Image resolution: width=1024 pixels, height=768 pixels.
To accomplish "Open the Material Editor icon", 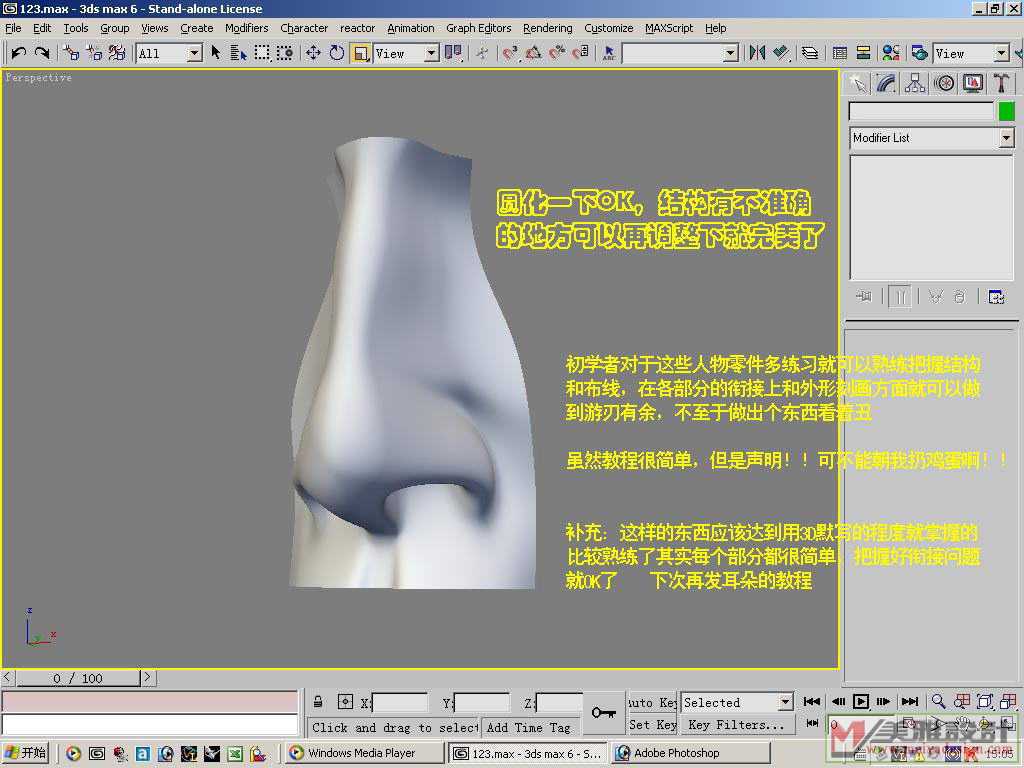I will (x=891, y=53).
